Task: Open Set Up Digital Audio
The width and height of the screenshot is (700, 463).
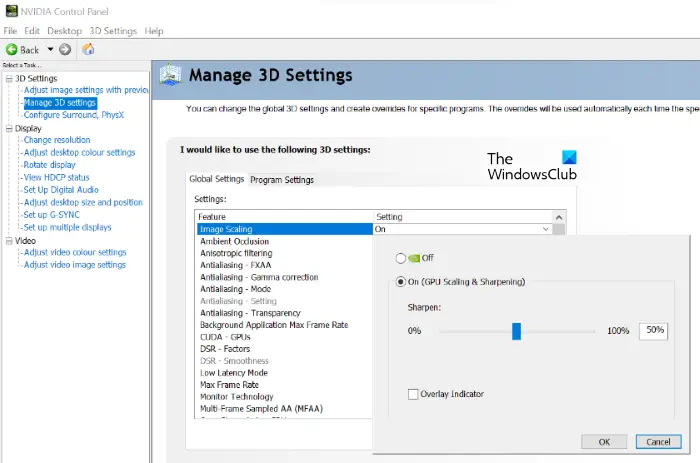Action: point(61,190)
